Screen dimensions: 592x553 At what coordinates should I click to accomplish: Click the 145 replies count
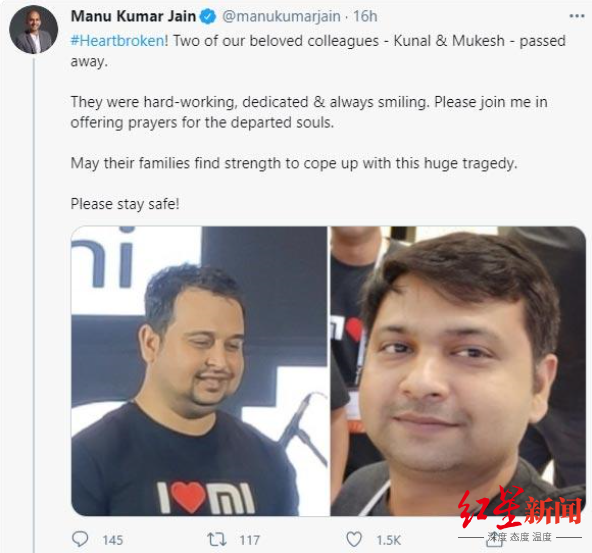tap(113, 540)
